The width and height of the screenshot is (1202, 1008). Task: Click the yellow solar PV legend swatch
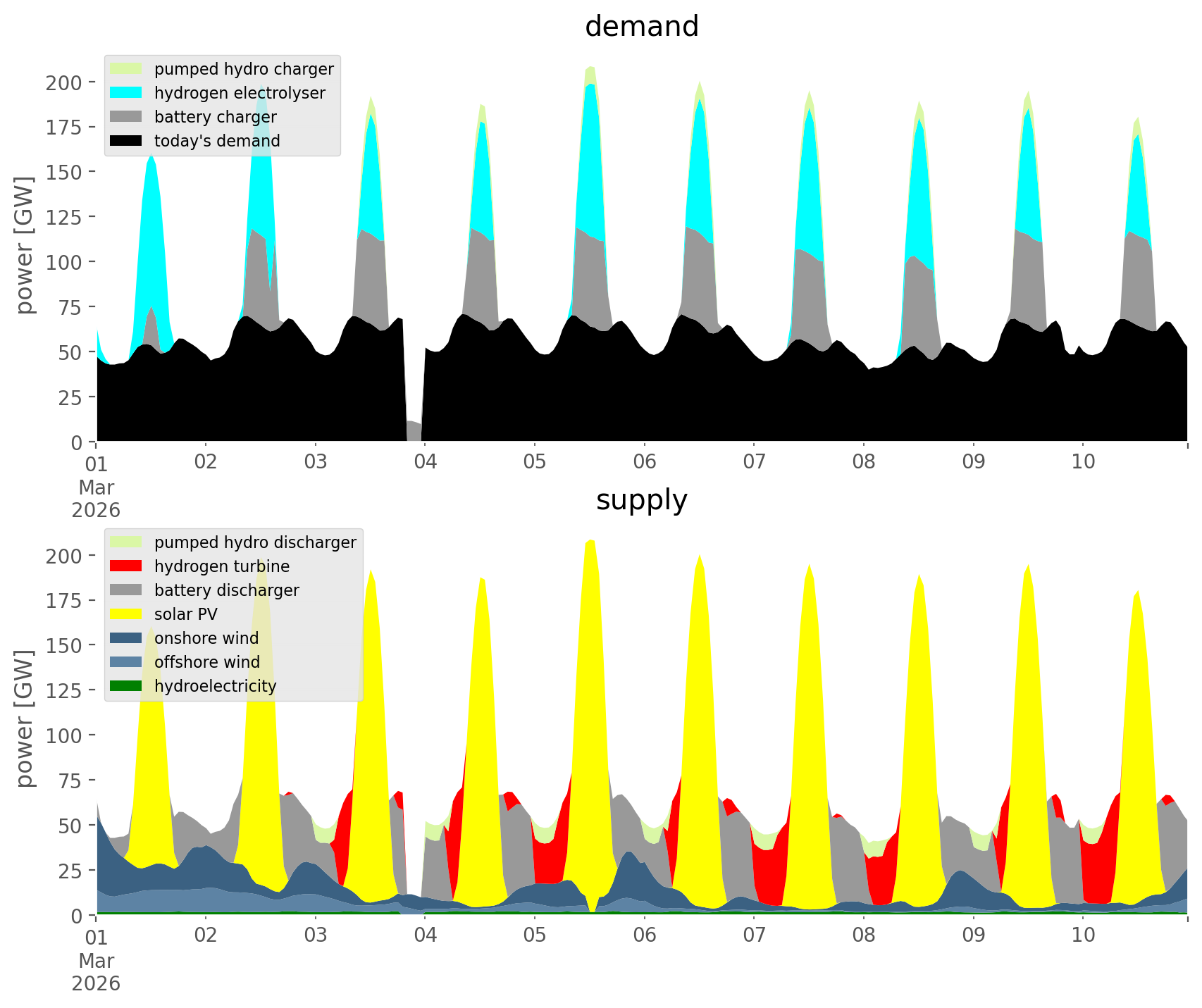click(x=126, y=614)
